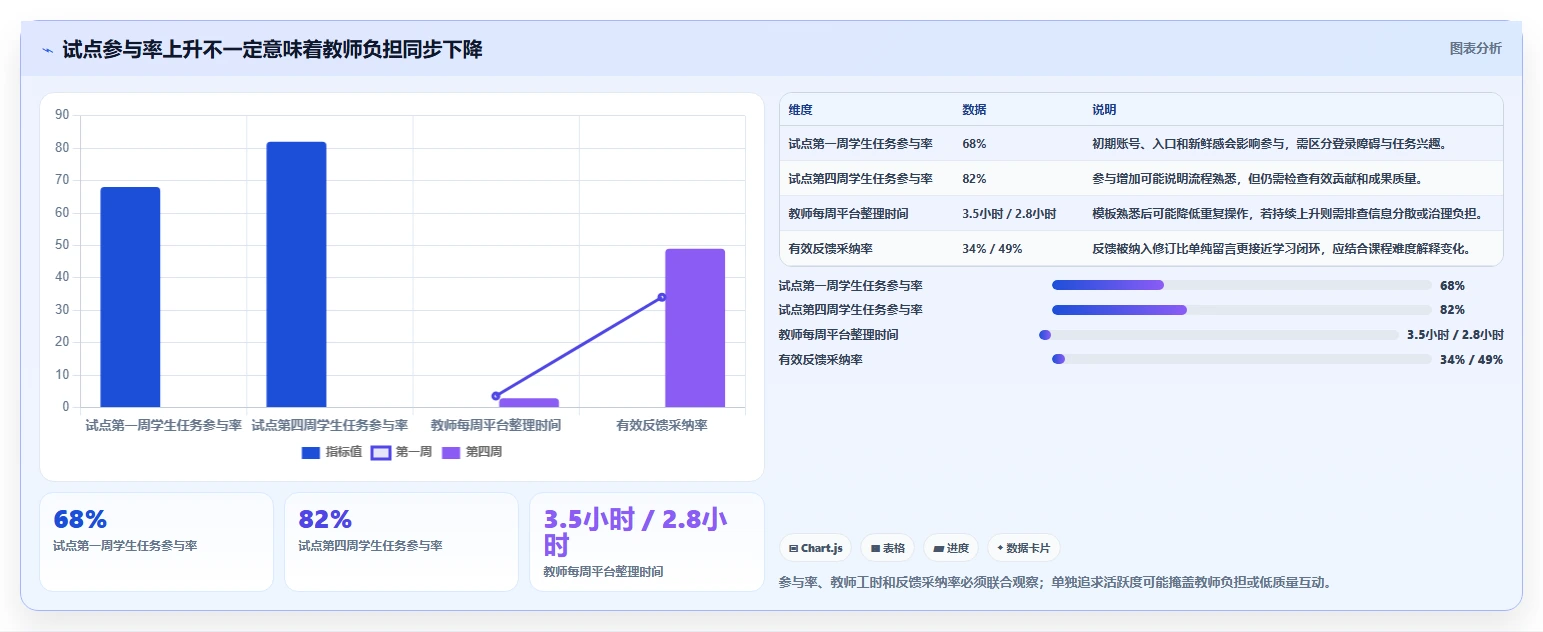Click the 表格 tag

pyautogui.click(x=887, y=548)
